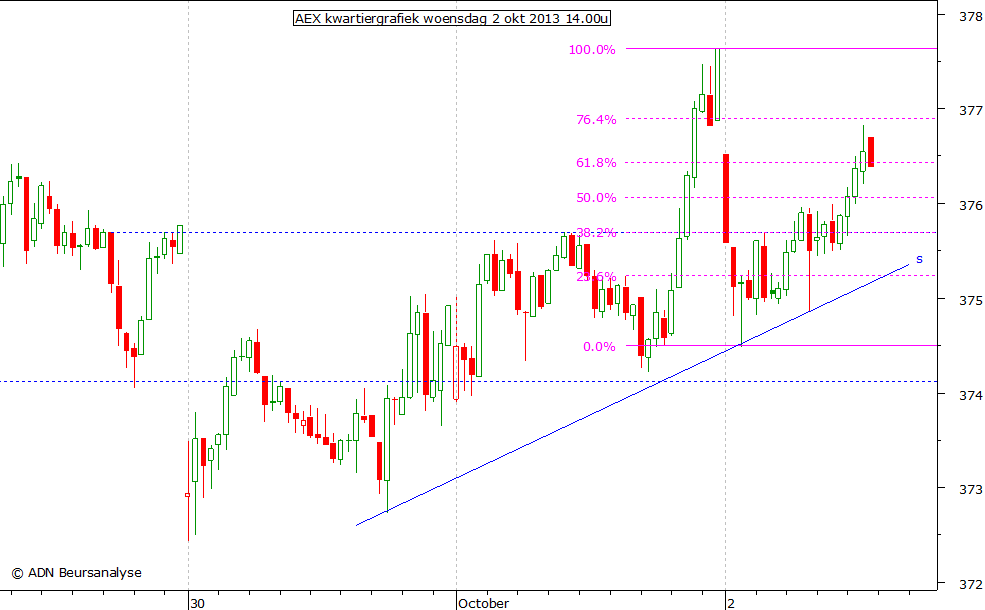Click price axis value 372
The image size is (985, 610).
click(x=971, y=584)
